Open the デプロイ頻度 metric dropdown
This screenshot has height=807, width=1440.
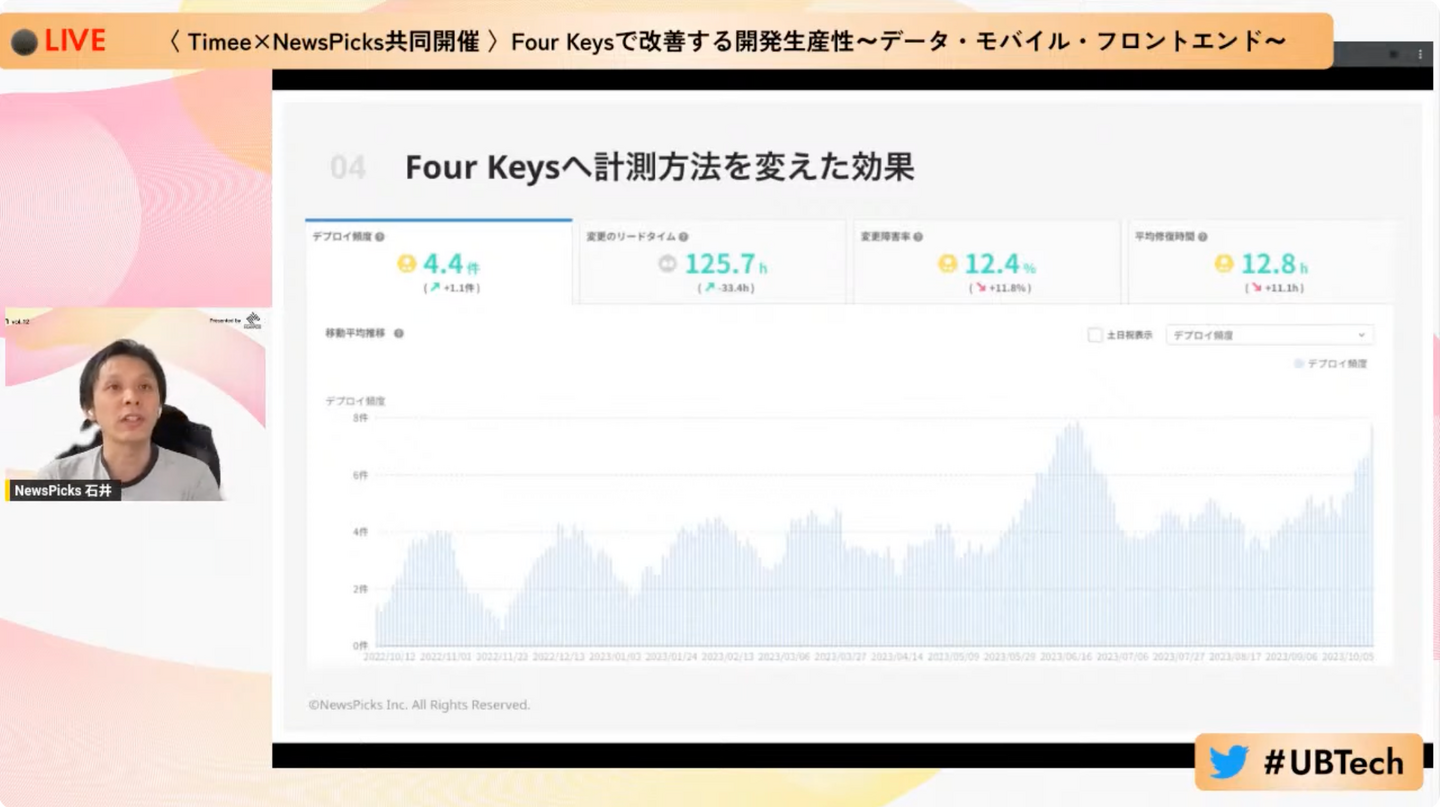[1270, 335]
